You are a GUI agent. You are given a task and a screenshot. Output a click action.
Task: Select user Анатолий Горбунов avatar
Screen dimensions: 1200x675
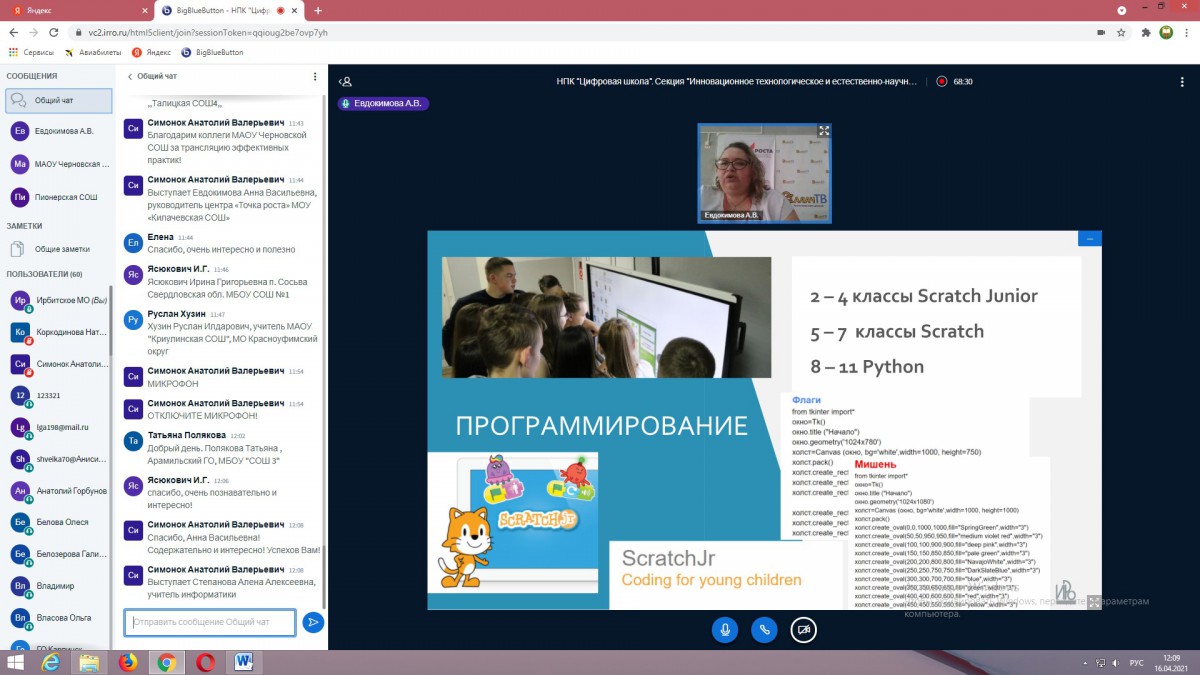click(20, 490)
